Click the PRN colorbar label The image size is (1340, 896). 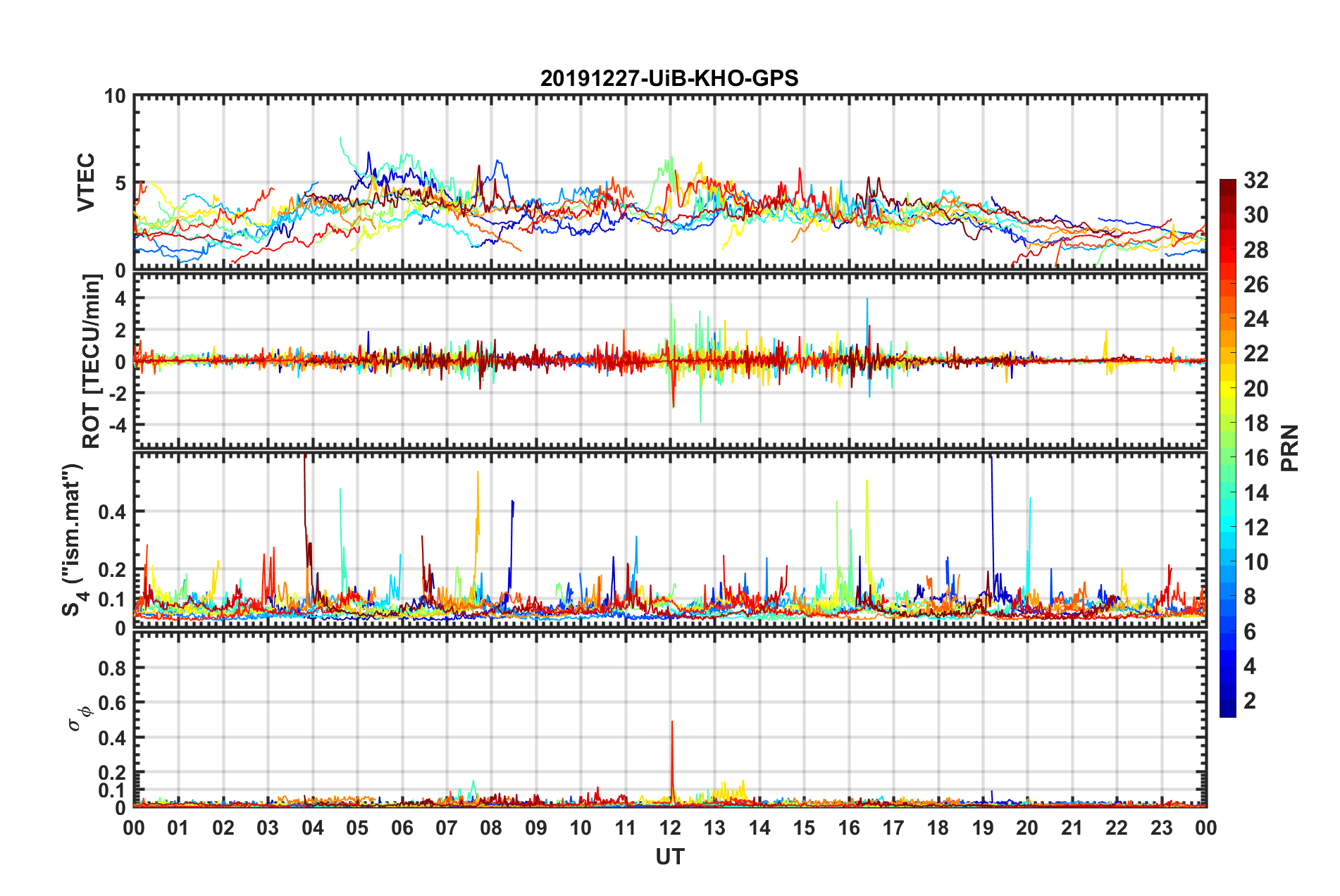tap(1290, 448)
